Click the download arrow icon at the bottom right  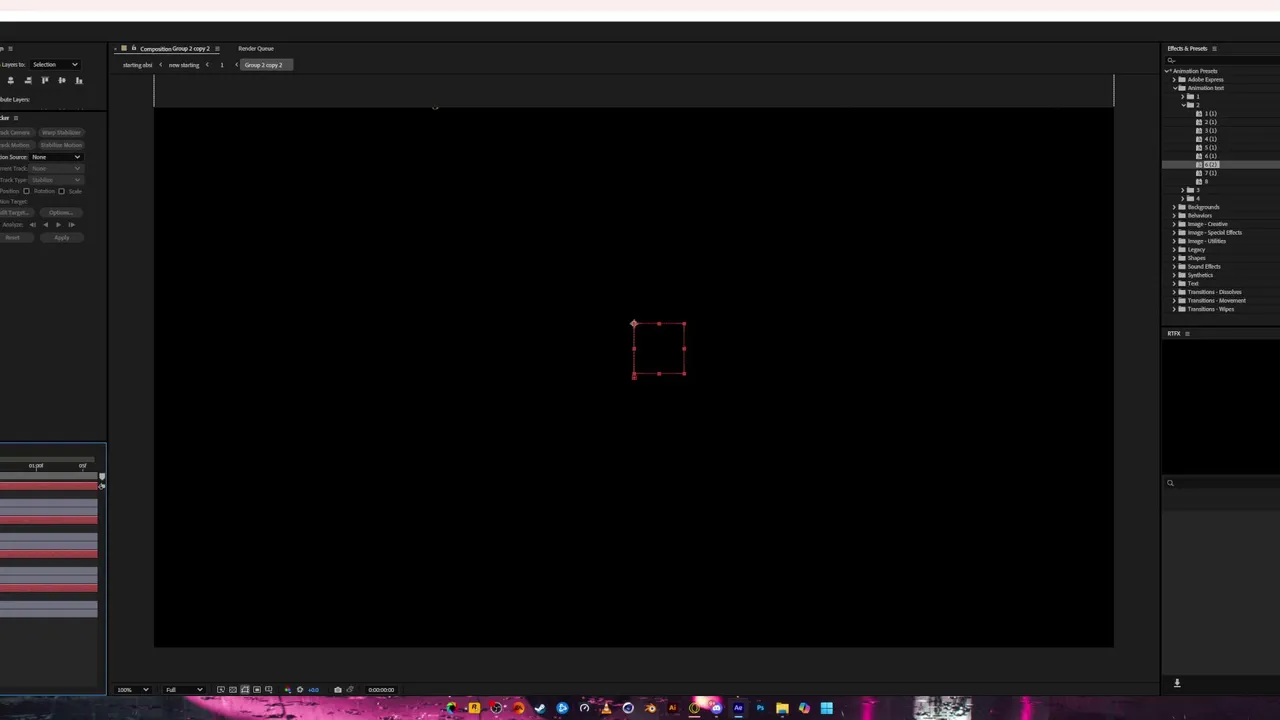point(1177,683)
